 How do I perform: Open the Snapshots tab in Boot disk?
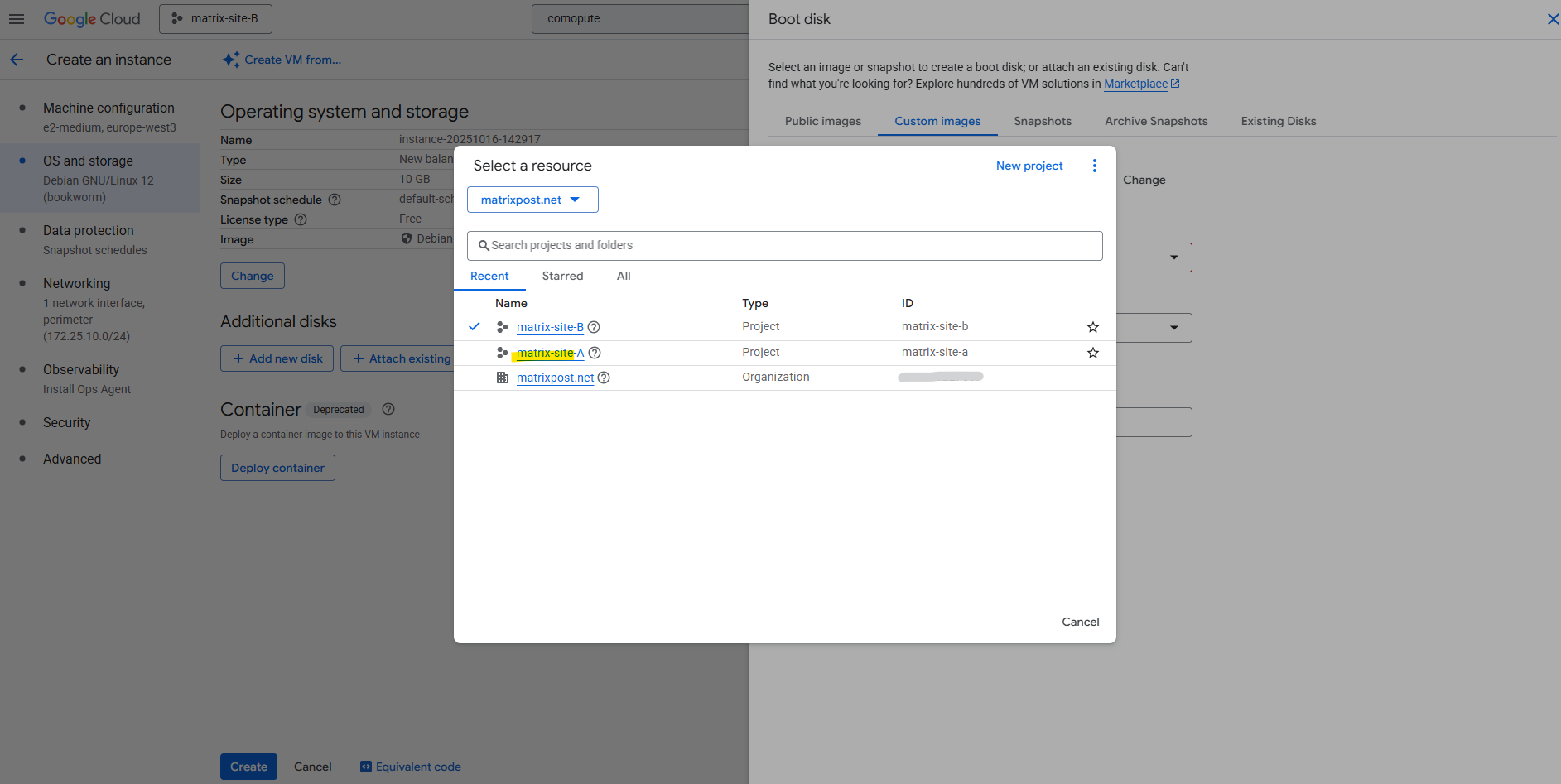[x=1042, y=121]
